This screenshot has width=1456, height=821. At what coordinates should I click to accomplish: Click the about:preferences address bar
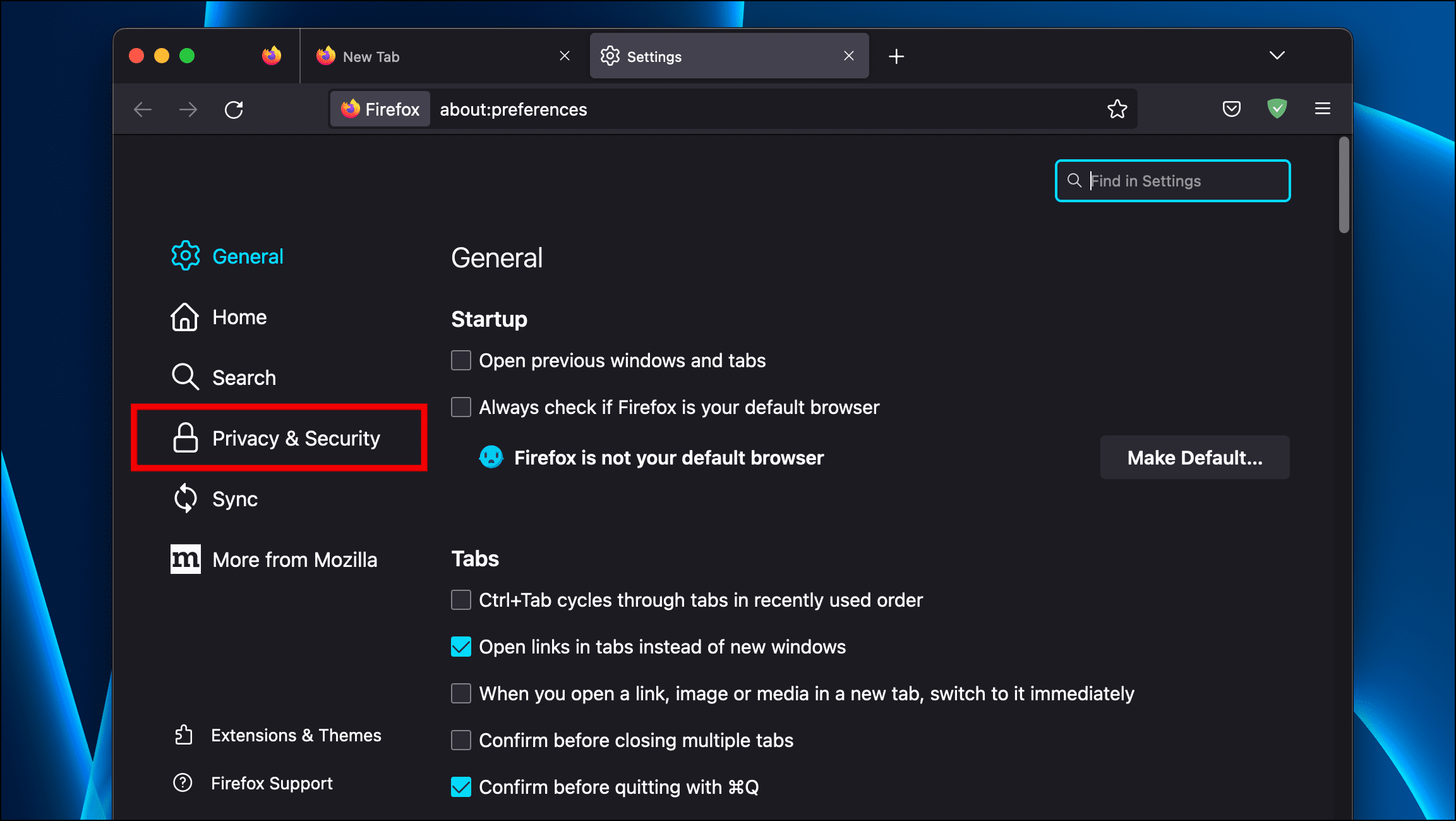pyautogui.click(x=733, y=109)
